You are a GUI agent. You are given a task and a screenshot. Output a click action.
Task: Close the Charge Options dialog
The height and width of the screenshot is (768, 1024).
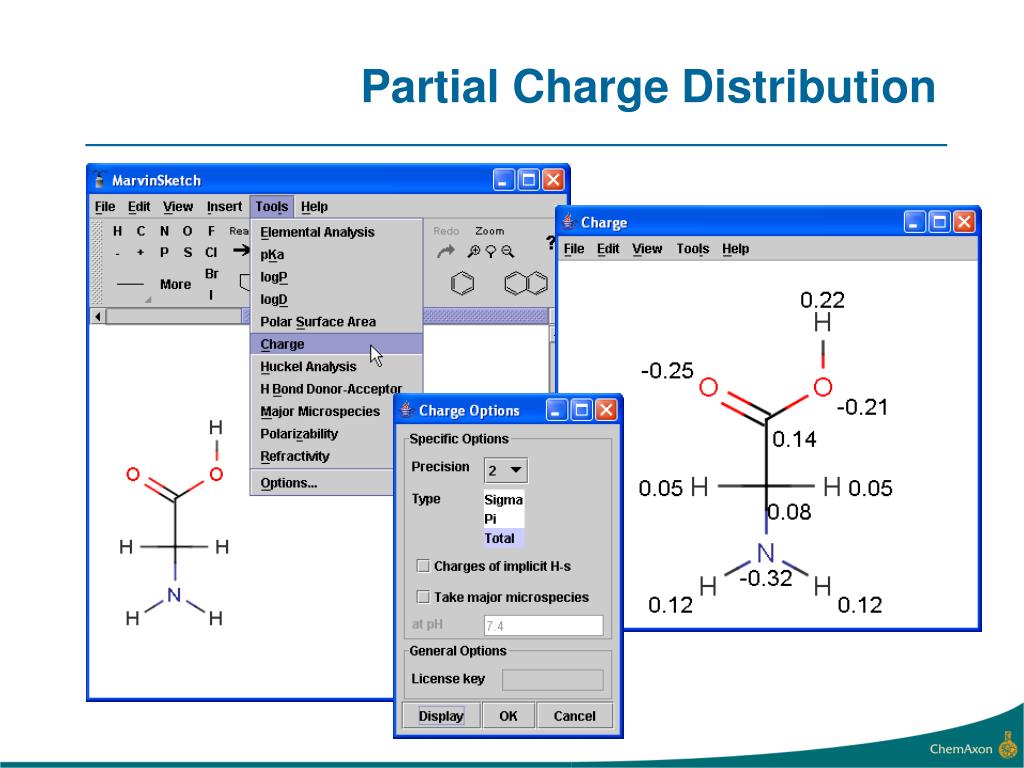(606, 411)
